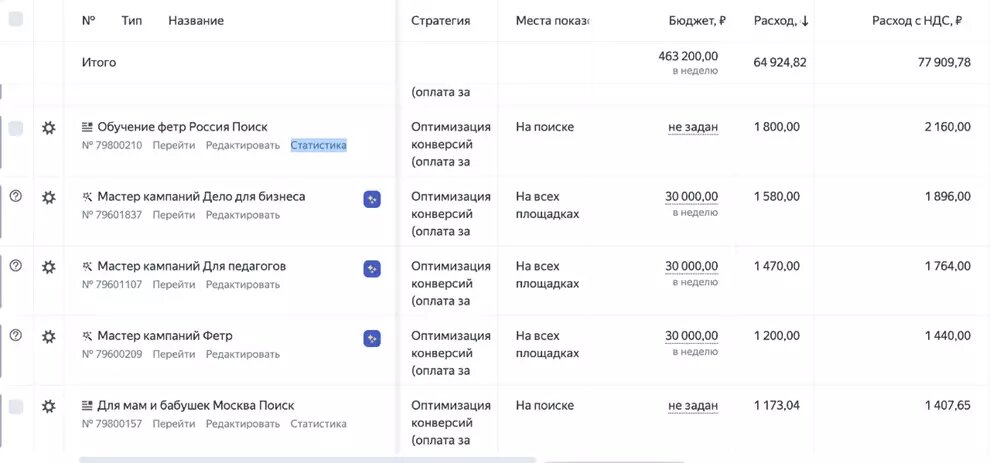This screenshot has width=990, height=463.
Task: Open settings gear for Мастер кампаний Фетр
Action: [x=49, y=336]
